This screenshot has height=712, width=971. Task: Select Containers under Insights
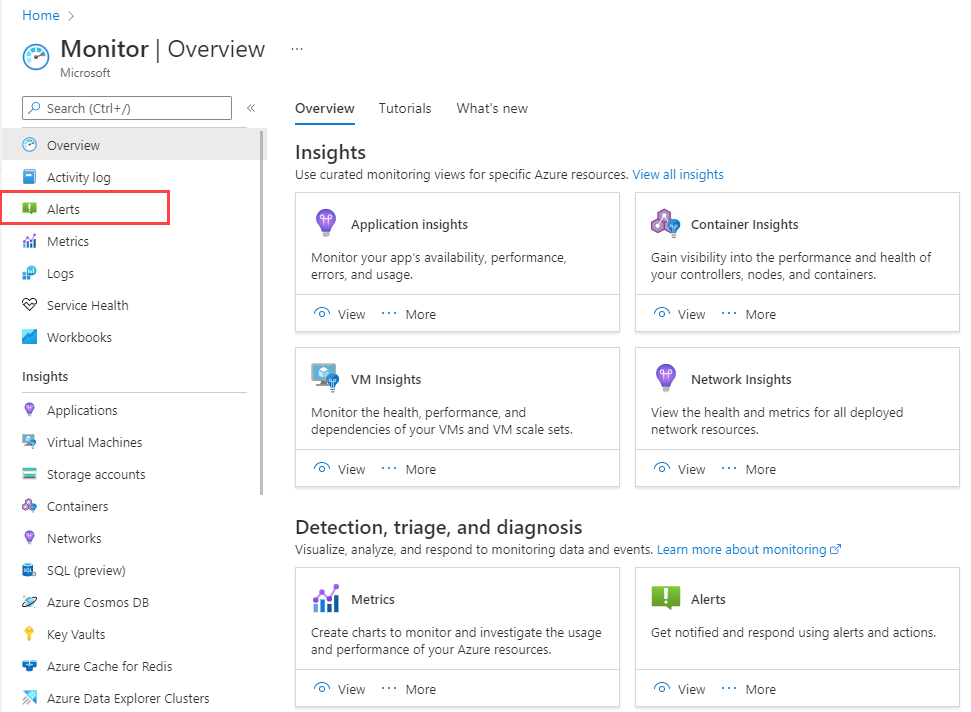pyautogui.click(x=80, y=506)
